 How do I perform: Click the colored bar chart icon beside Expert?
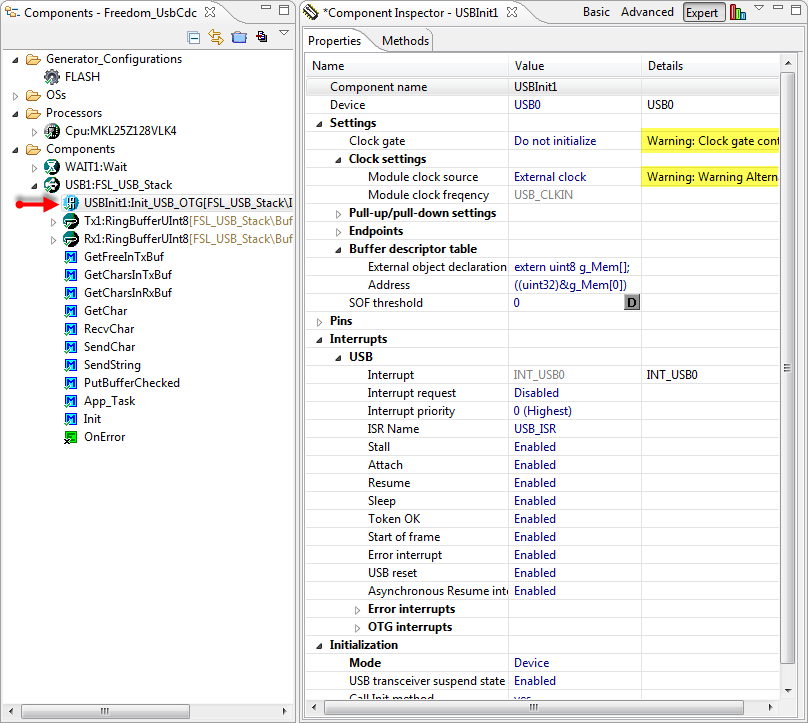click(x=738, y=13)
